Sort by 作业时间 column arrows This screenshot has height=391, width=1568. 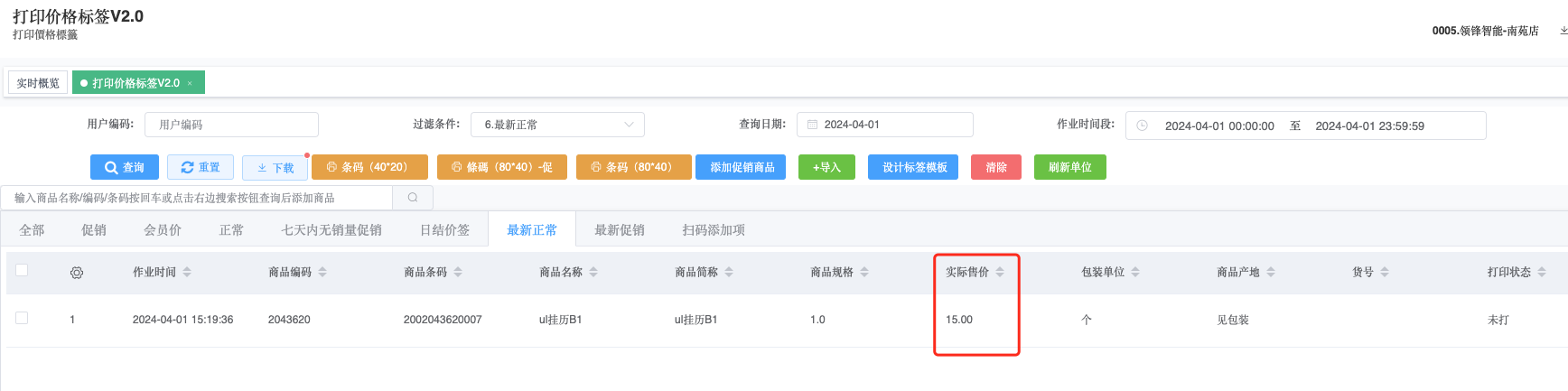pyautogui.click(x=187, y=272)
